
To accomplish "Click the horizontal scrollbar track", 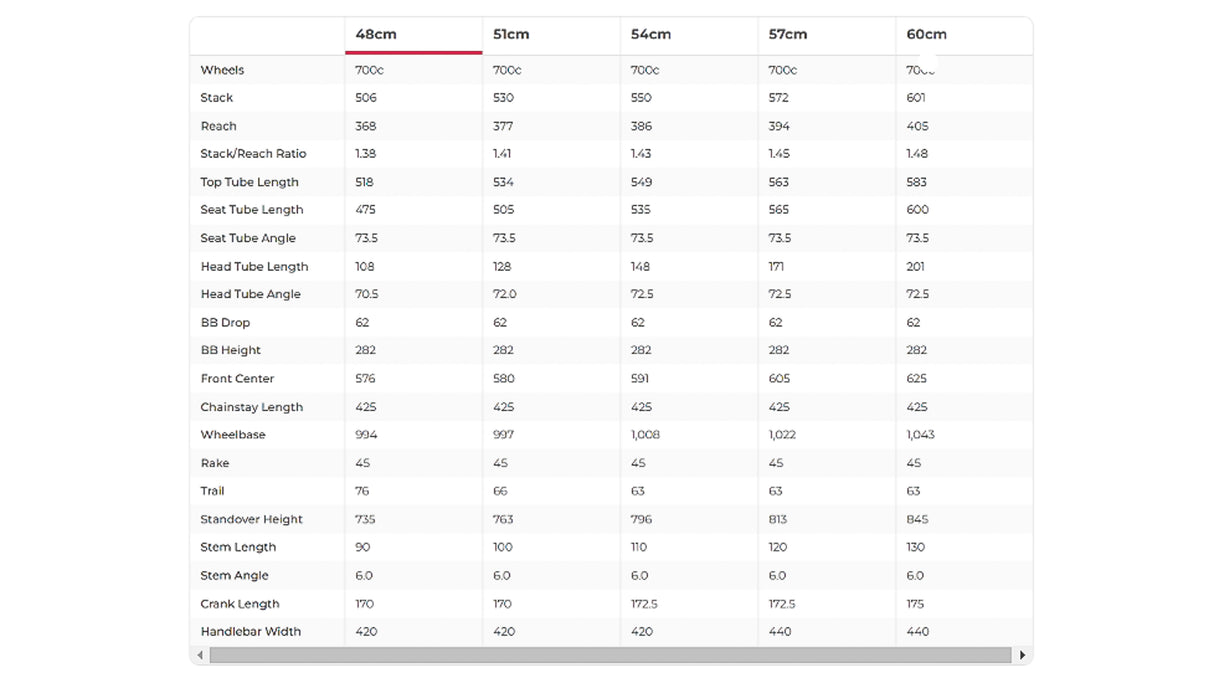I will (610, 655).
